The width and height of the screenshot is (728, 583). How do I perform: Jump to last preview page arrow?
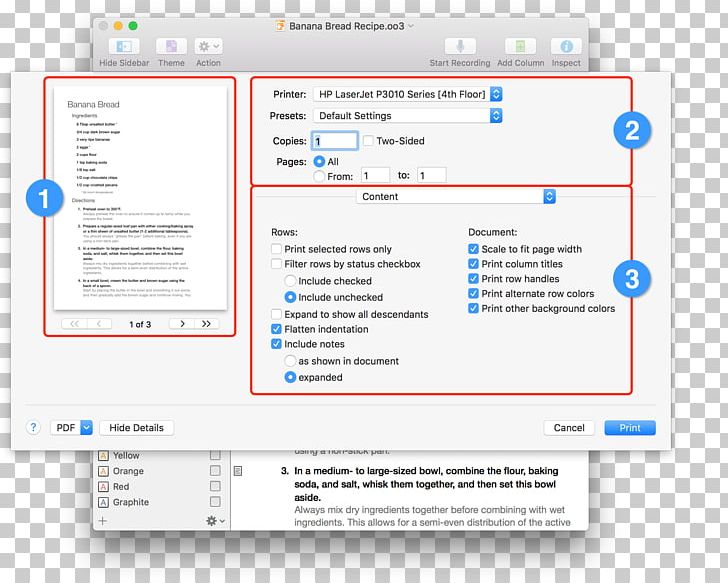point(207,324)
